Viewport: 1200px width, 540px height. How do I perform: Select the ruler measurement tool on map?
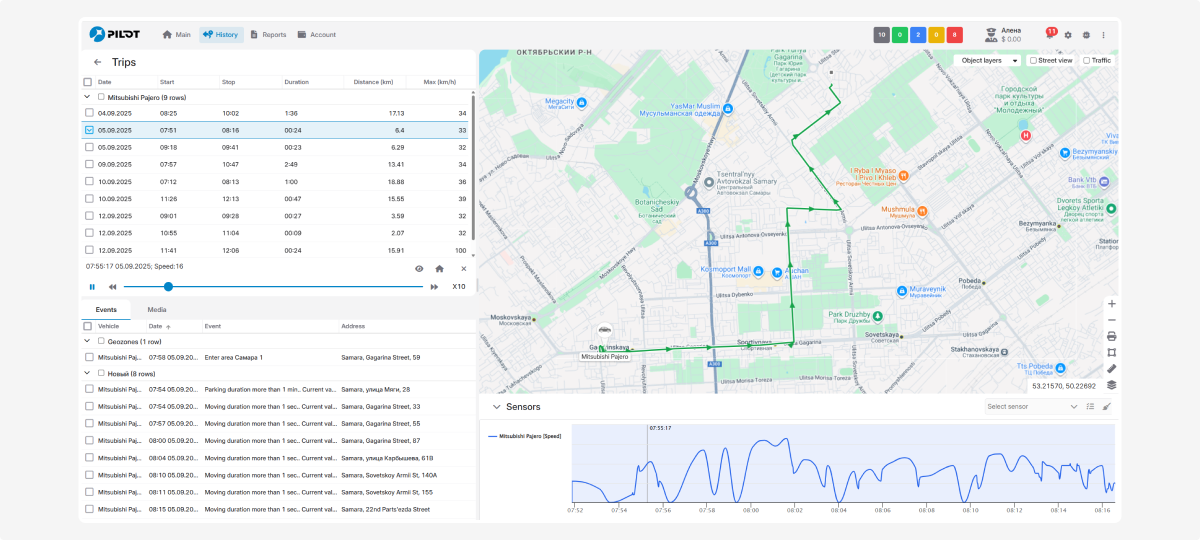[1111, 368]
